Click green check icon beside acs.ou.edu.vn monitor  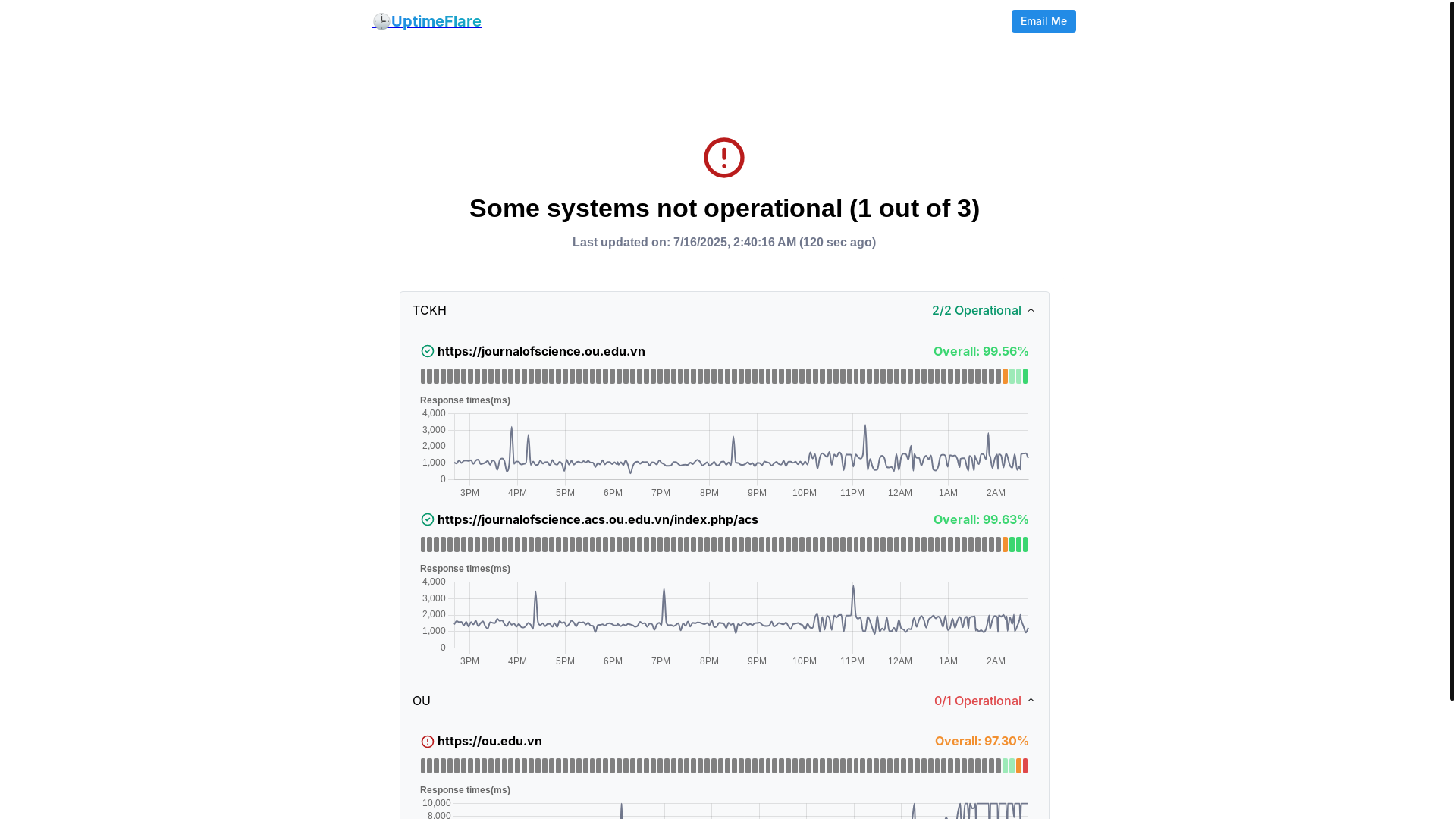pyautogui.click(x=428, y=519)
